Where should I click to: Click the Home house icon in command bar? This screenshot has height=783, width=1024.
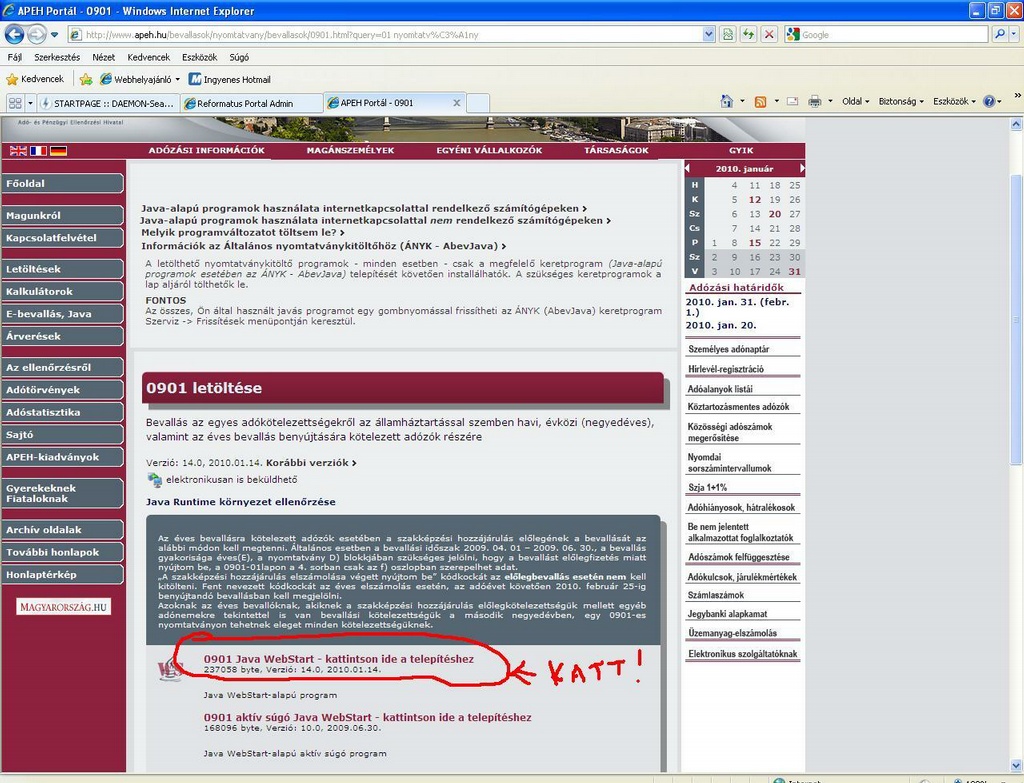coord(726,101)
